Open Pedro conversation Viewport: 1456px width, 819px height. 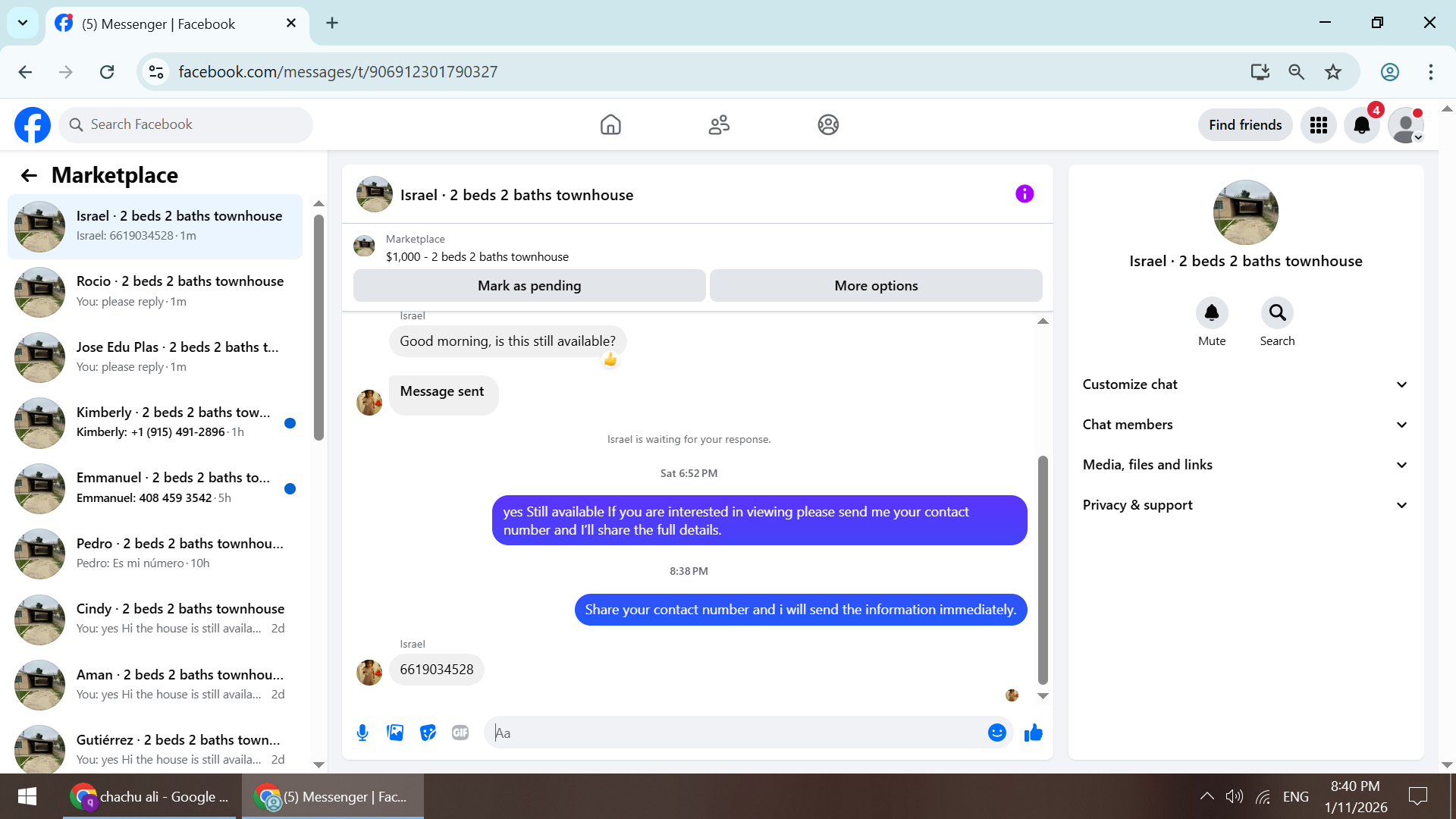(x=155, y=554)
